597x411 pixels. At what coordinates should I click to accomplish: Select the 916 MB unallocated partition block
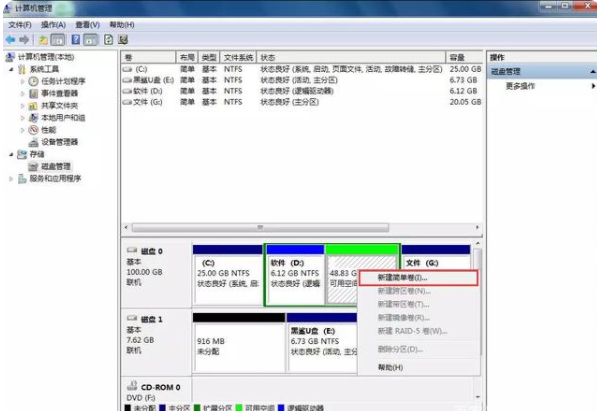coord(239,343)
